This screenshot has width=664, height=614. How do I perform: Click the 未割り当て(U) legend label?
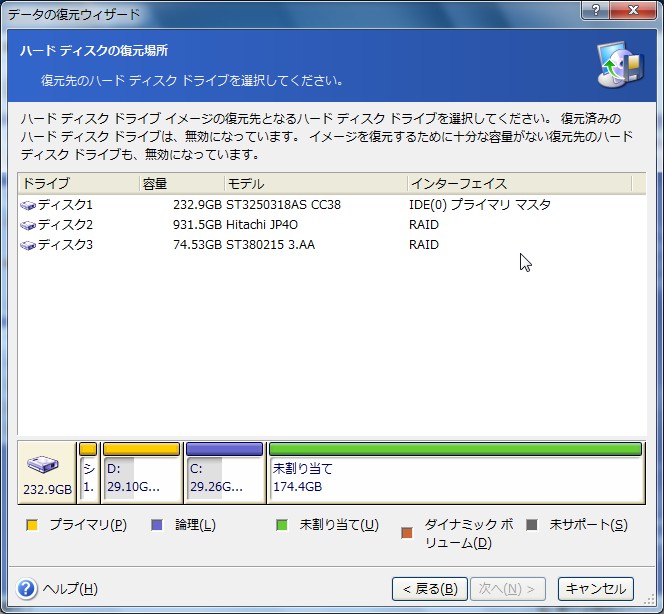[339, 525]
